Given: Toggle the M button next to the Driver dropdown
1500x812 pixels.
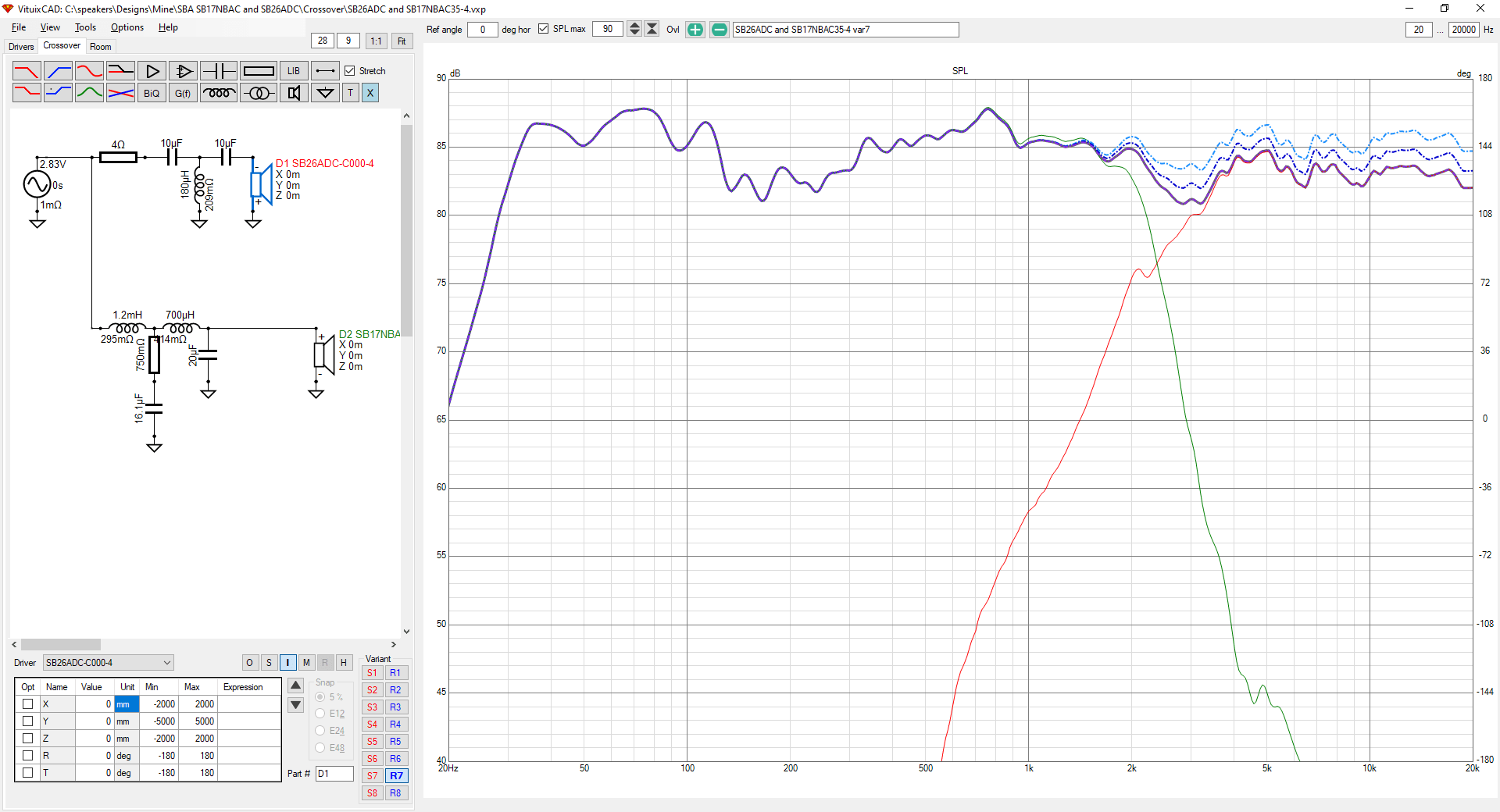Looking at the screenshot, I should click(306, 663).
